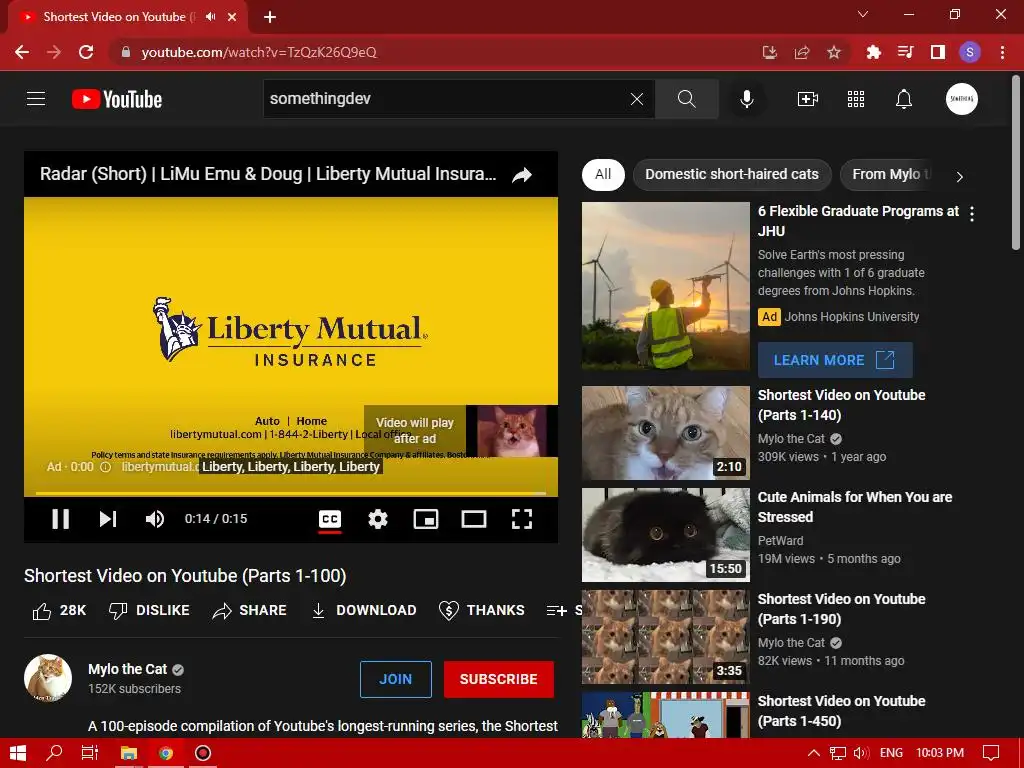Pause the playing video

click(61, 519)
